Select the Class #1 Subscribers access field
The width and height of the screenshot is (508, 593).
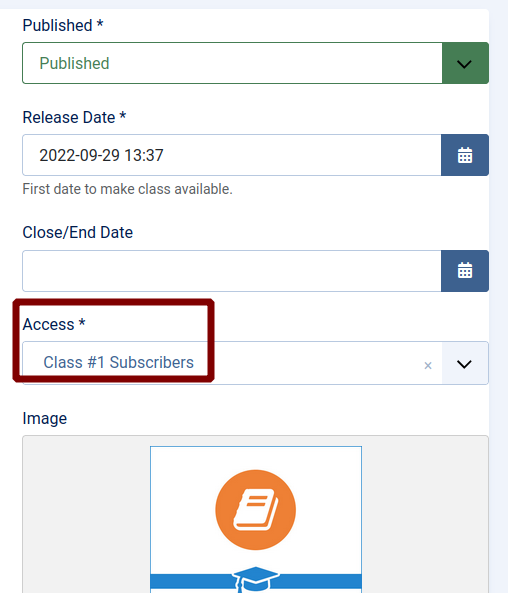coord(232,363)
